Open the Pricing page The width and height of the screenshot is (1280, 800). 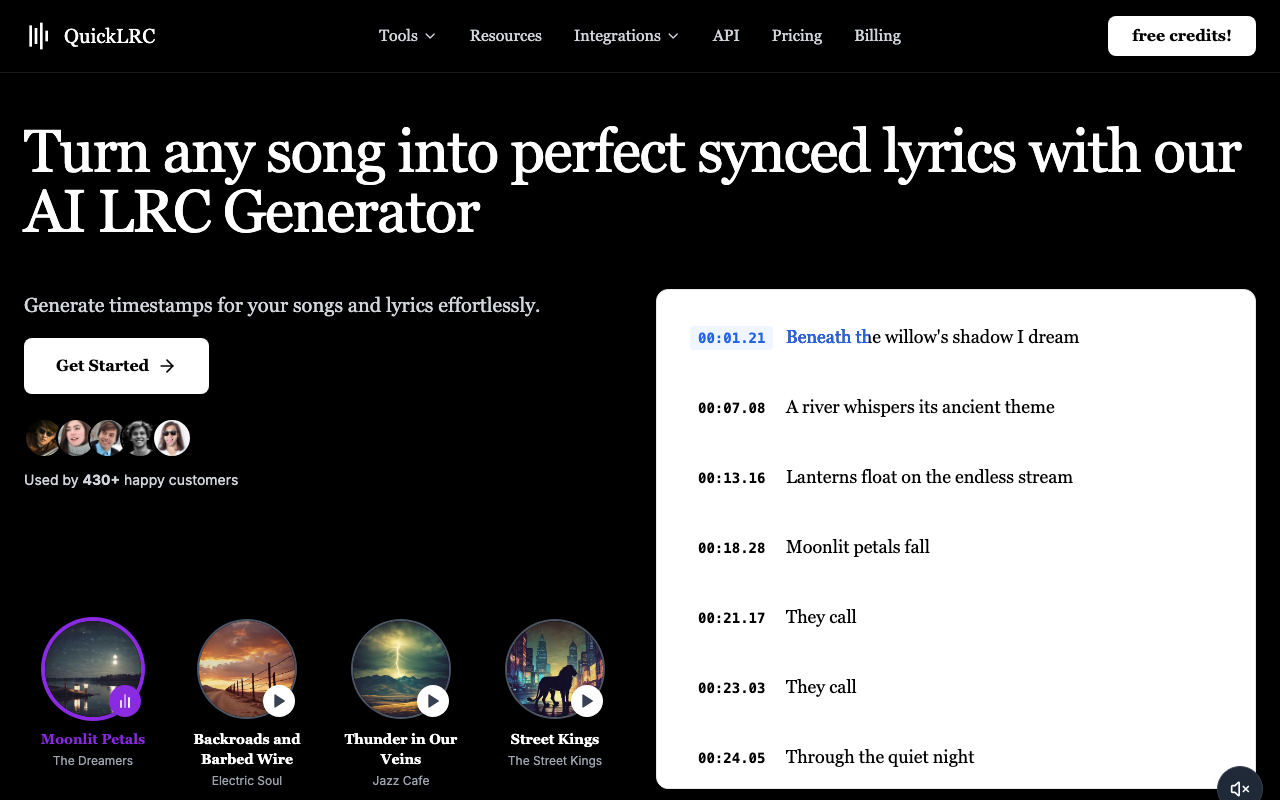[x=797, y=36]
